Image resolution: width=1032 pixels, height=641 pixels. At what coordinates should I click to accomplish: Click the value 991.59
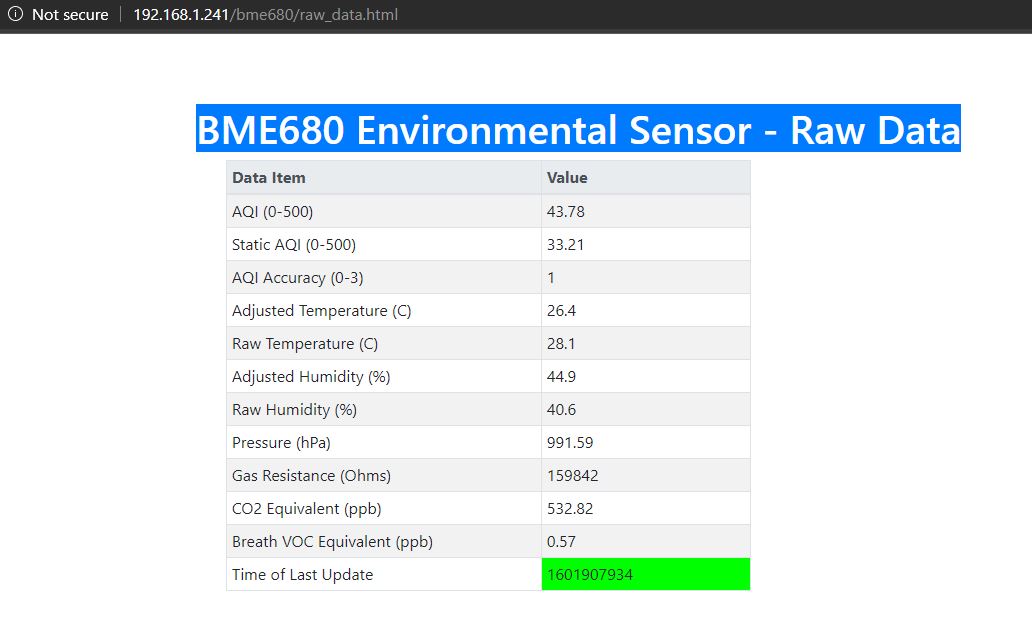(x=569, y=442)
